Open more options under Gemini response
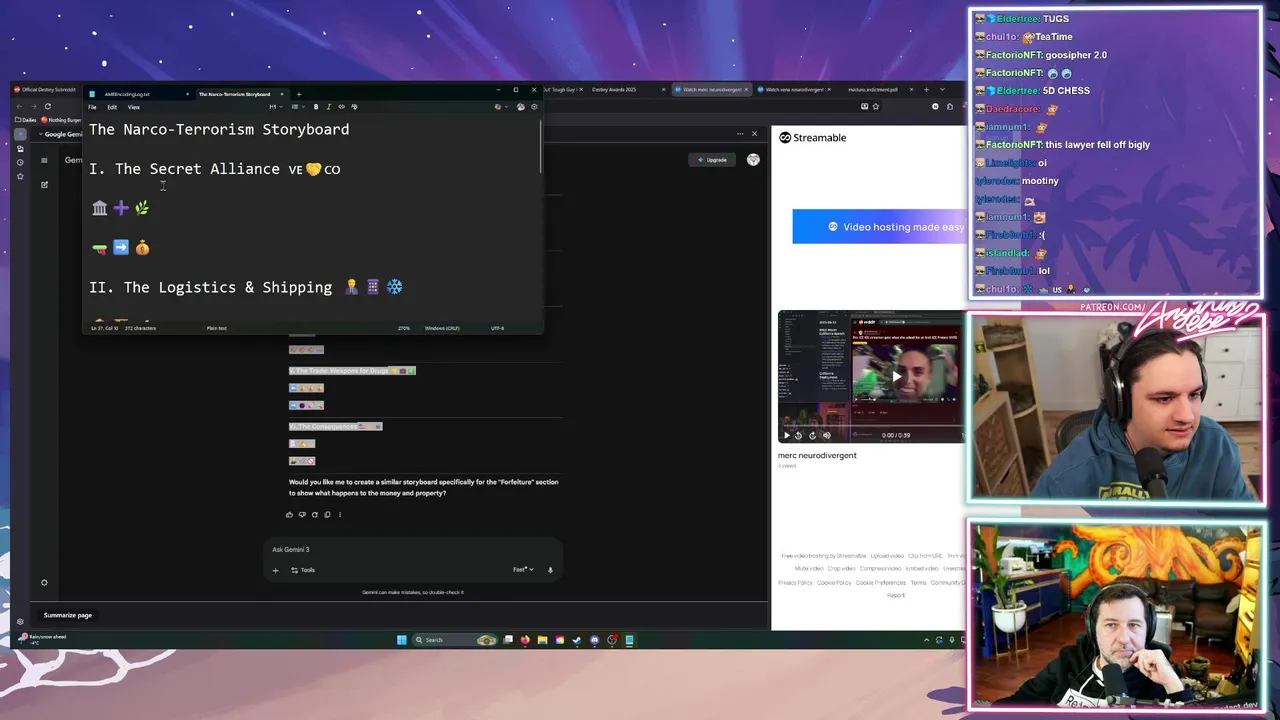 [339, 515]
